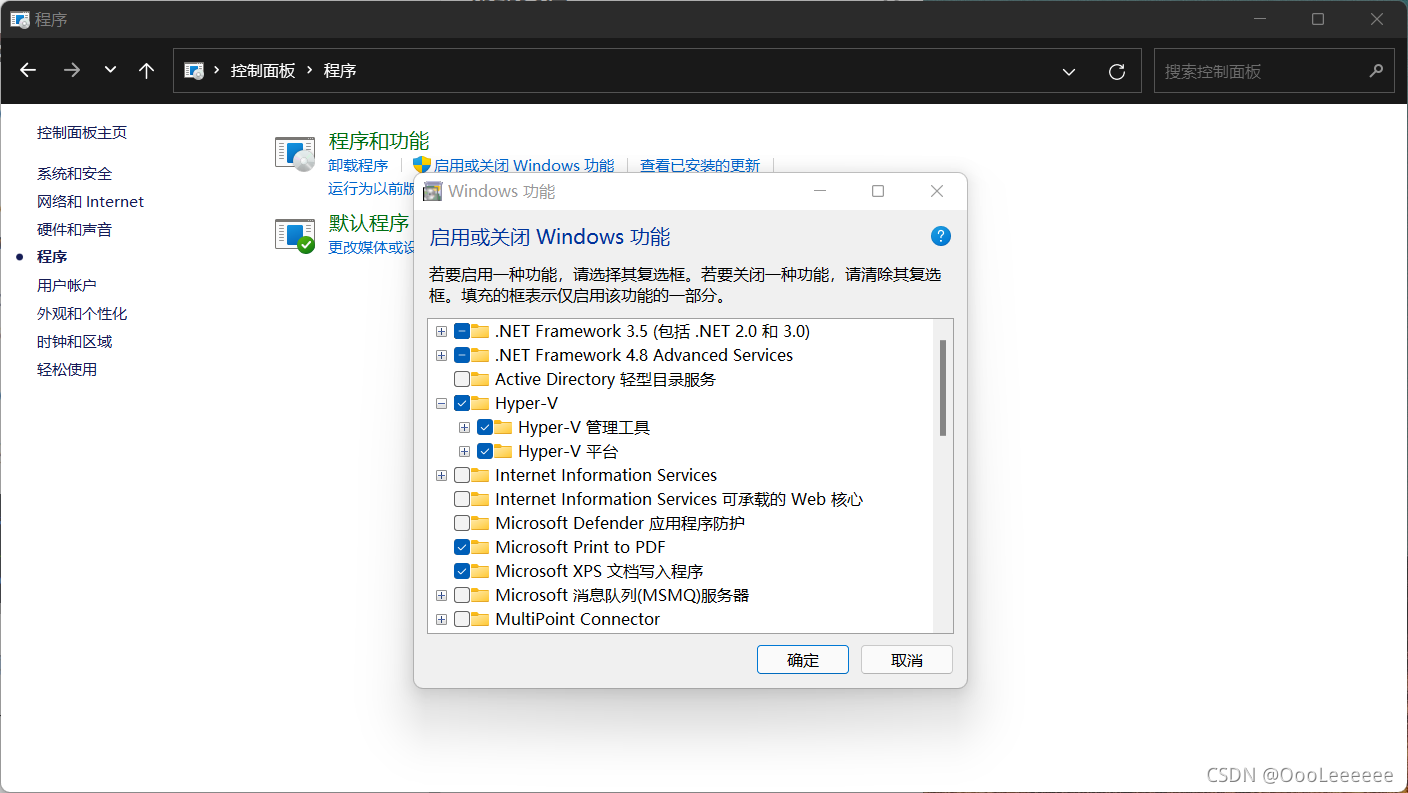
Task: Toggle .NET Framework 4.8 Advanced Services checkbox
Action: tap(462, 355)
